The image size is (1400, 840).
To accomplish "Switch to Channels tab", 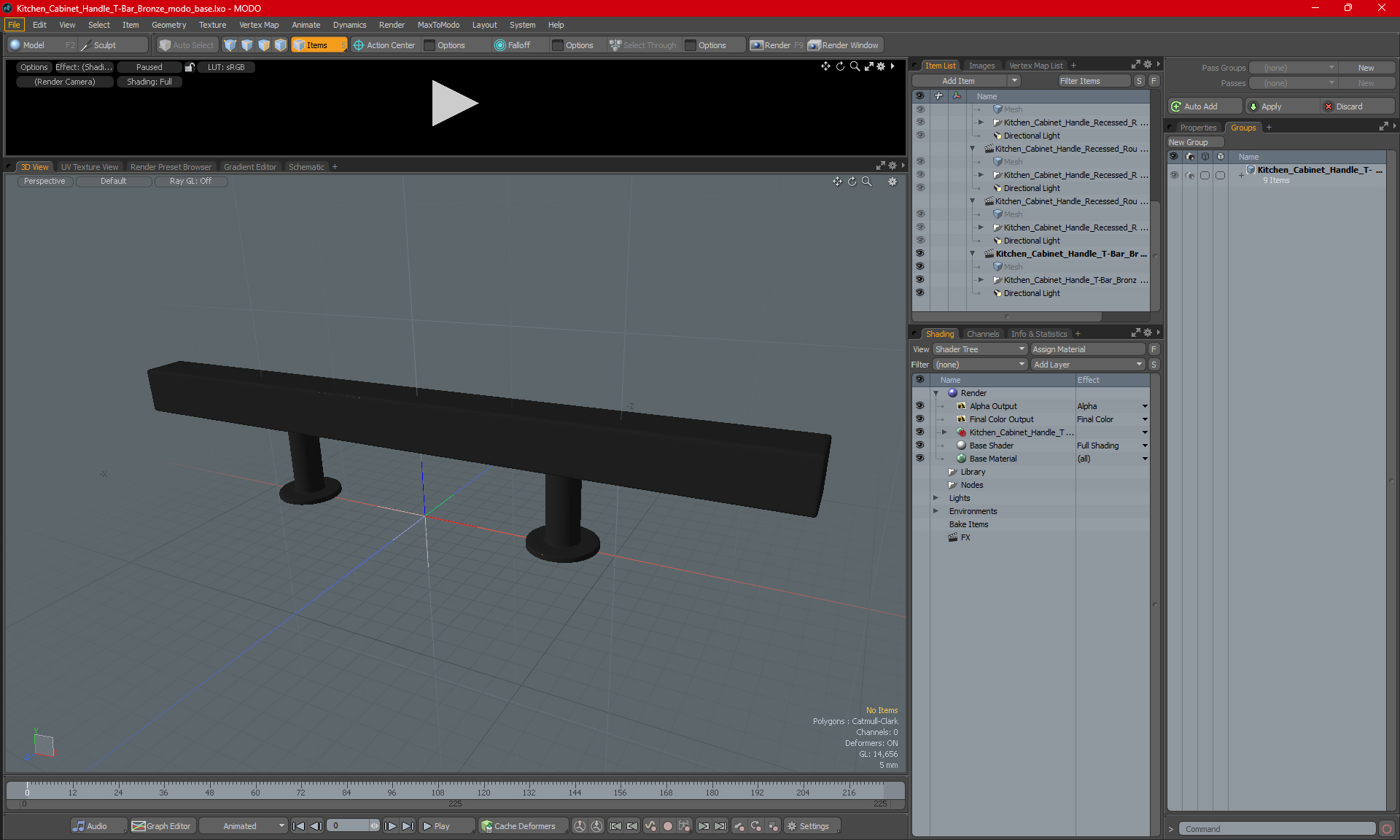I will click(x=983, y=334).
